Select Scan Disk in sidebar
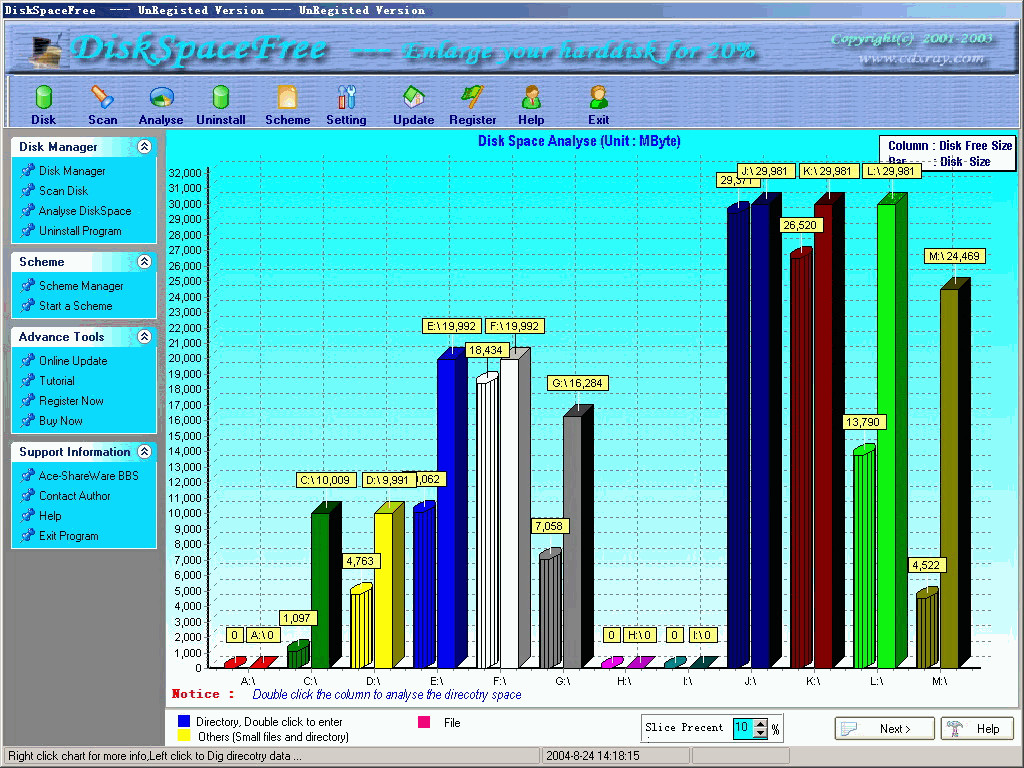The image size is (1024, 768). (63, 191)
